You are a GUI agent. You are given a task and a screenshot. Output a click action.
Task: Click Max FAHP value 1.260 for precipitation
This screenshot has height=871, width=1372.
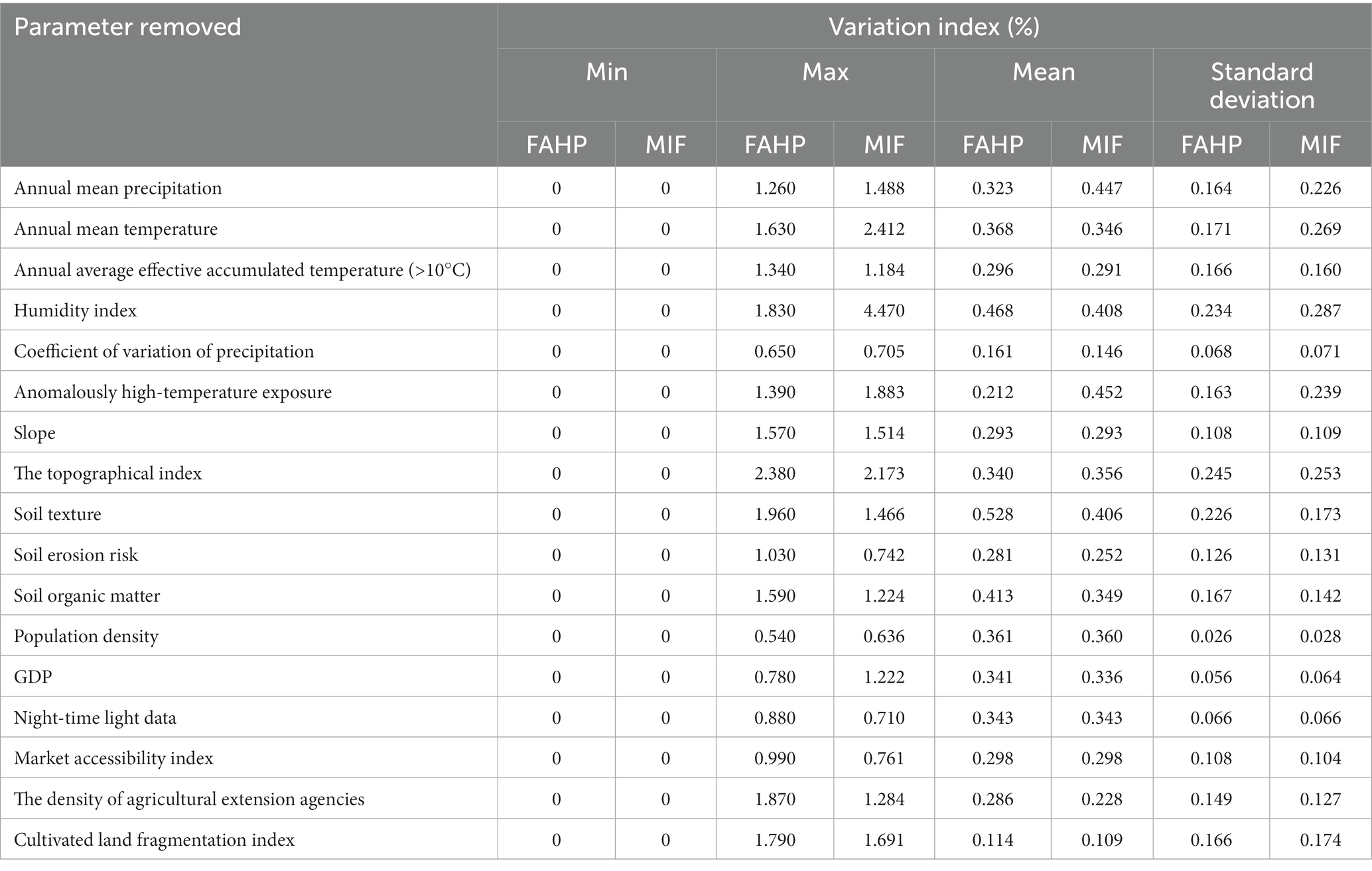(775, 188)
